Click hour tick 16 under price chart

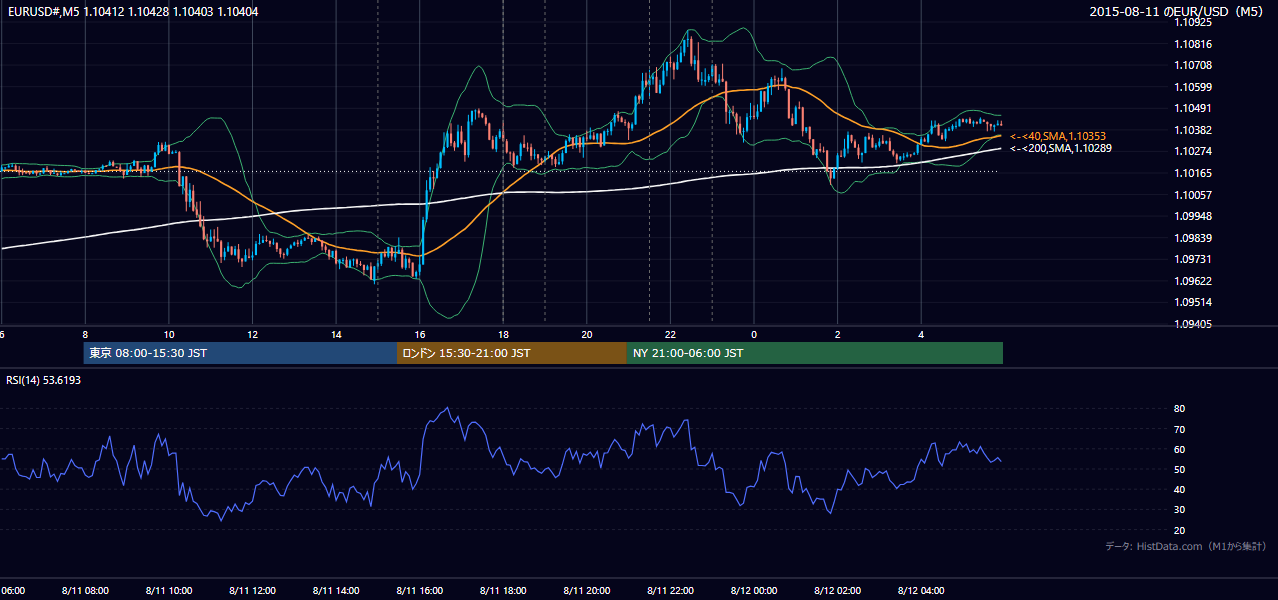click(x=420, y=334)
